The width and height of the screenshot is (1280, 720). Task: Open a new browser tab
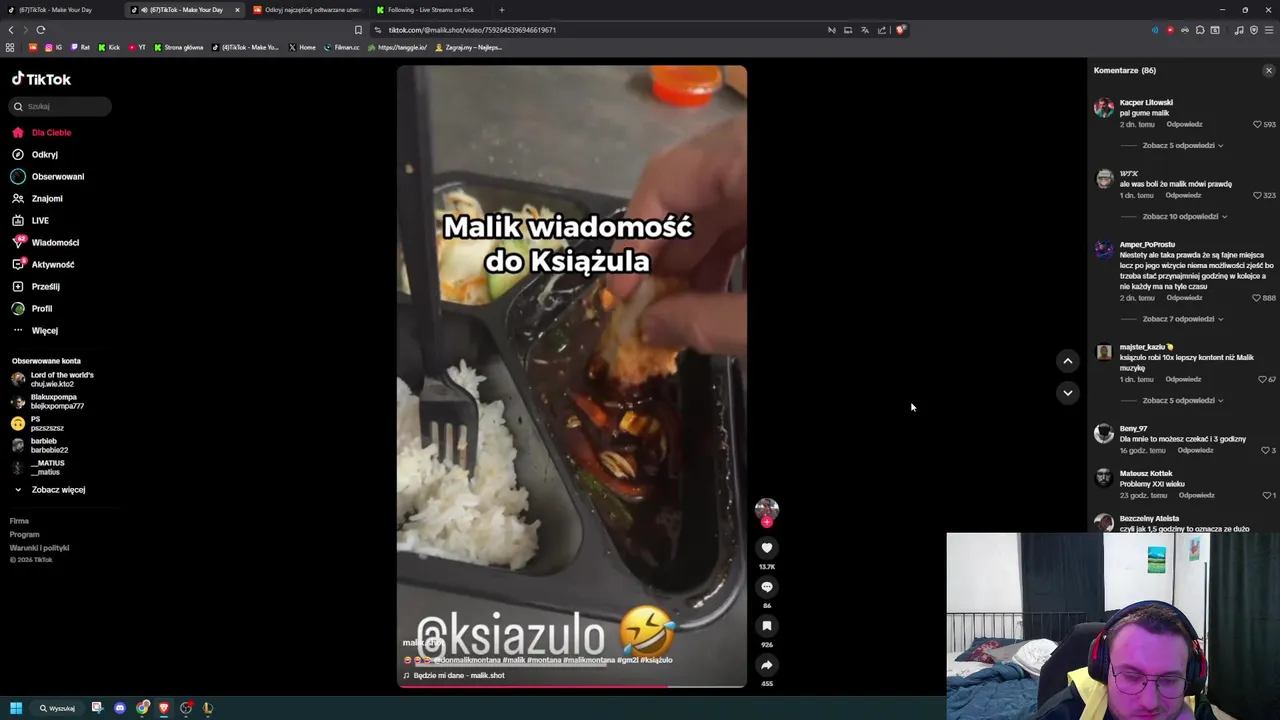tap(502, 10)
